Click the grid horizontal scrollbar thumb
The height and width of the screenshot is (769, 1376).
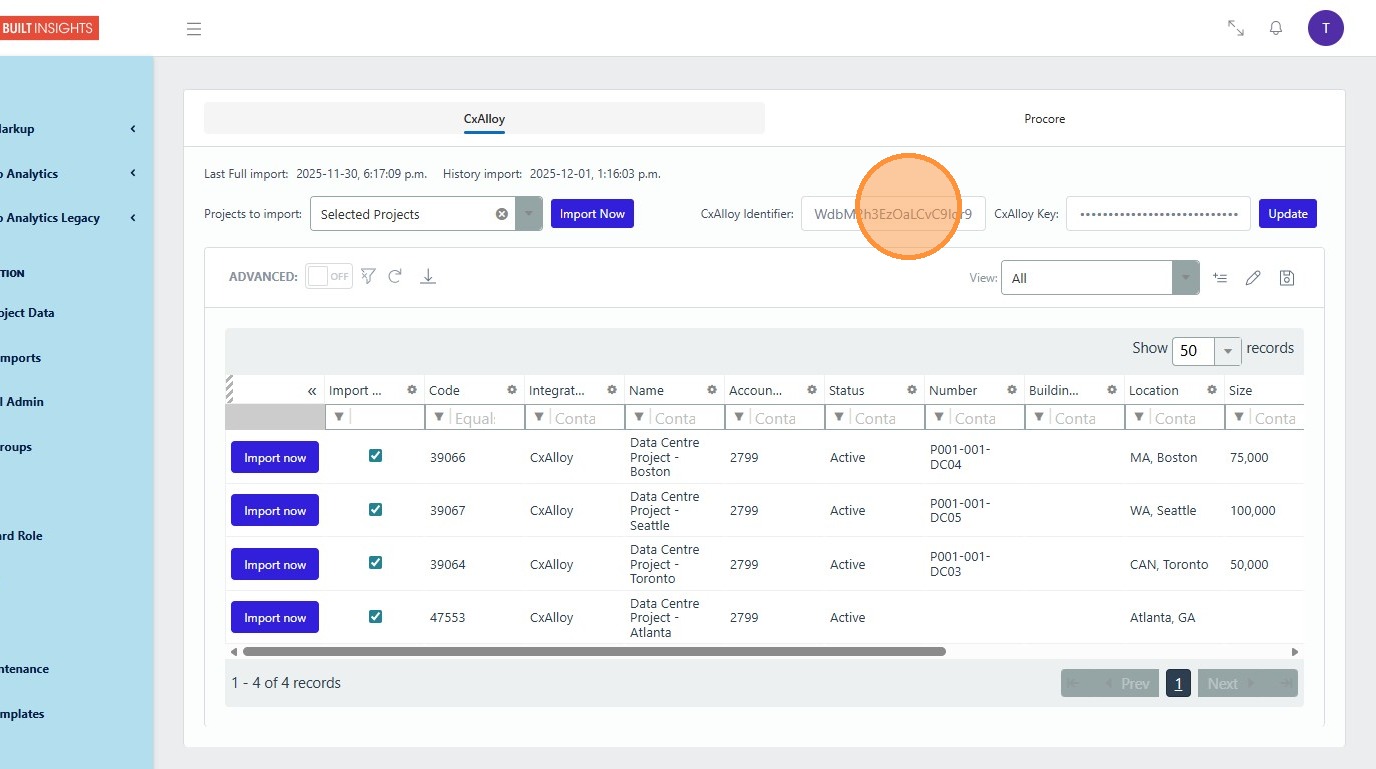tap(594, 651)
